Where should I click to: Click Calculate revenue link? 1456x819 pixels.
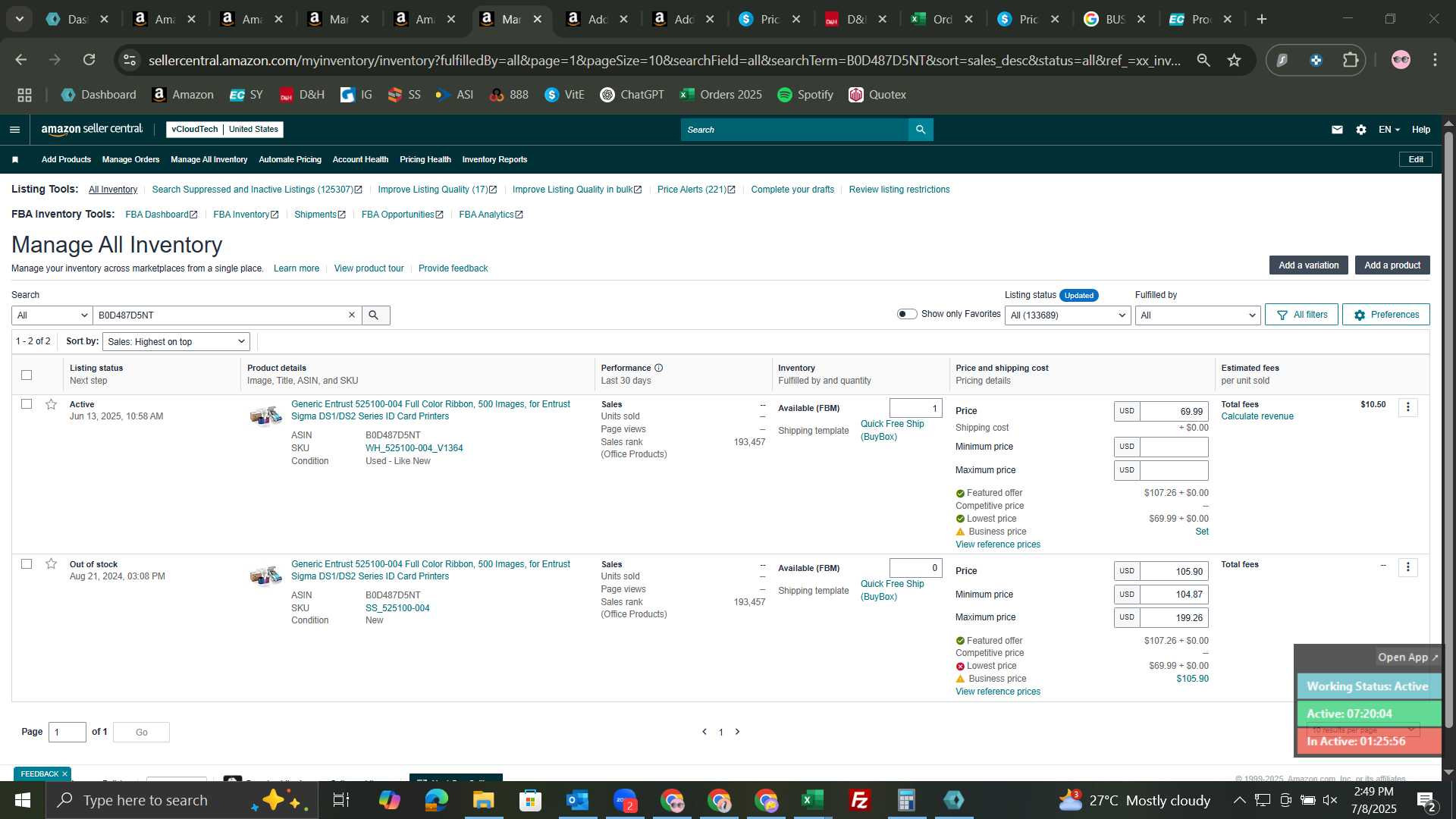1257,416
